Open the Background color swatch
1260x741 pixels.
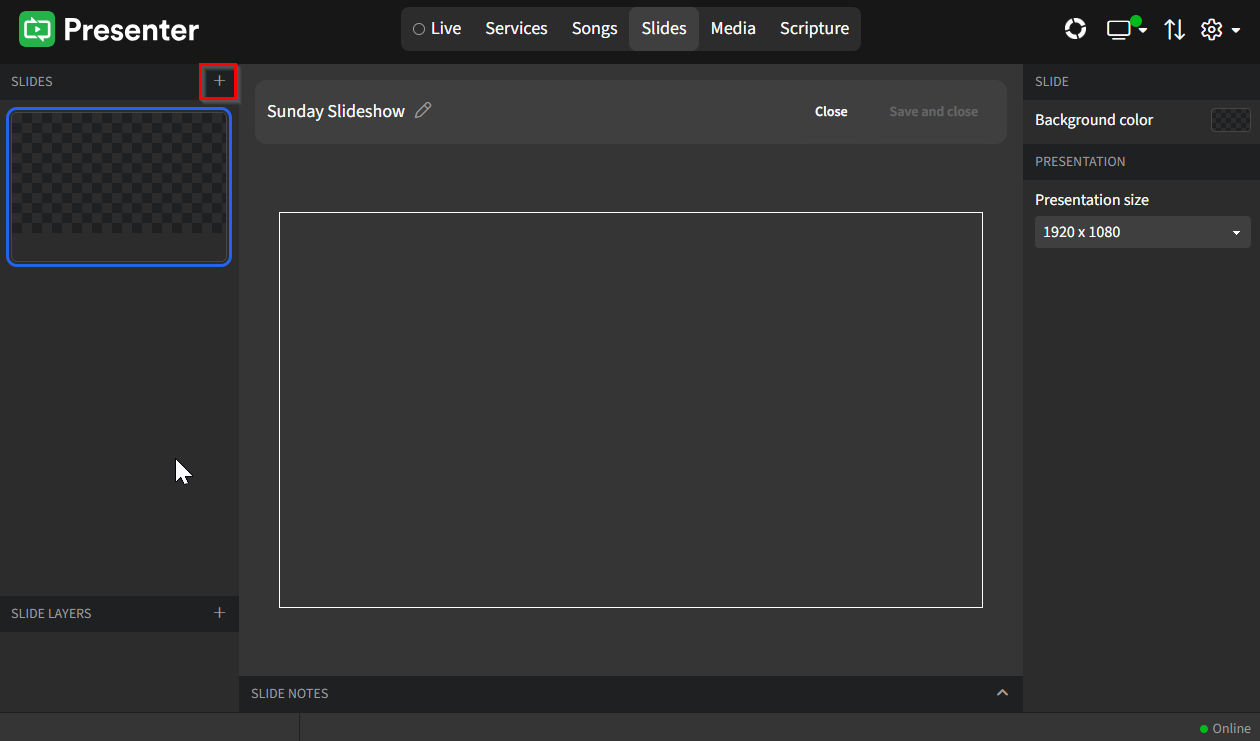coord(1231,119)
